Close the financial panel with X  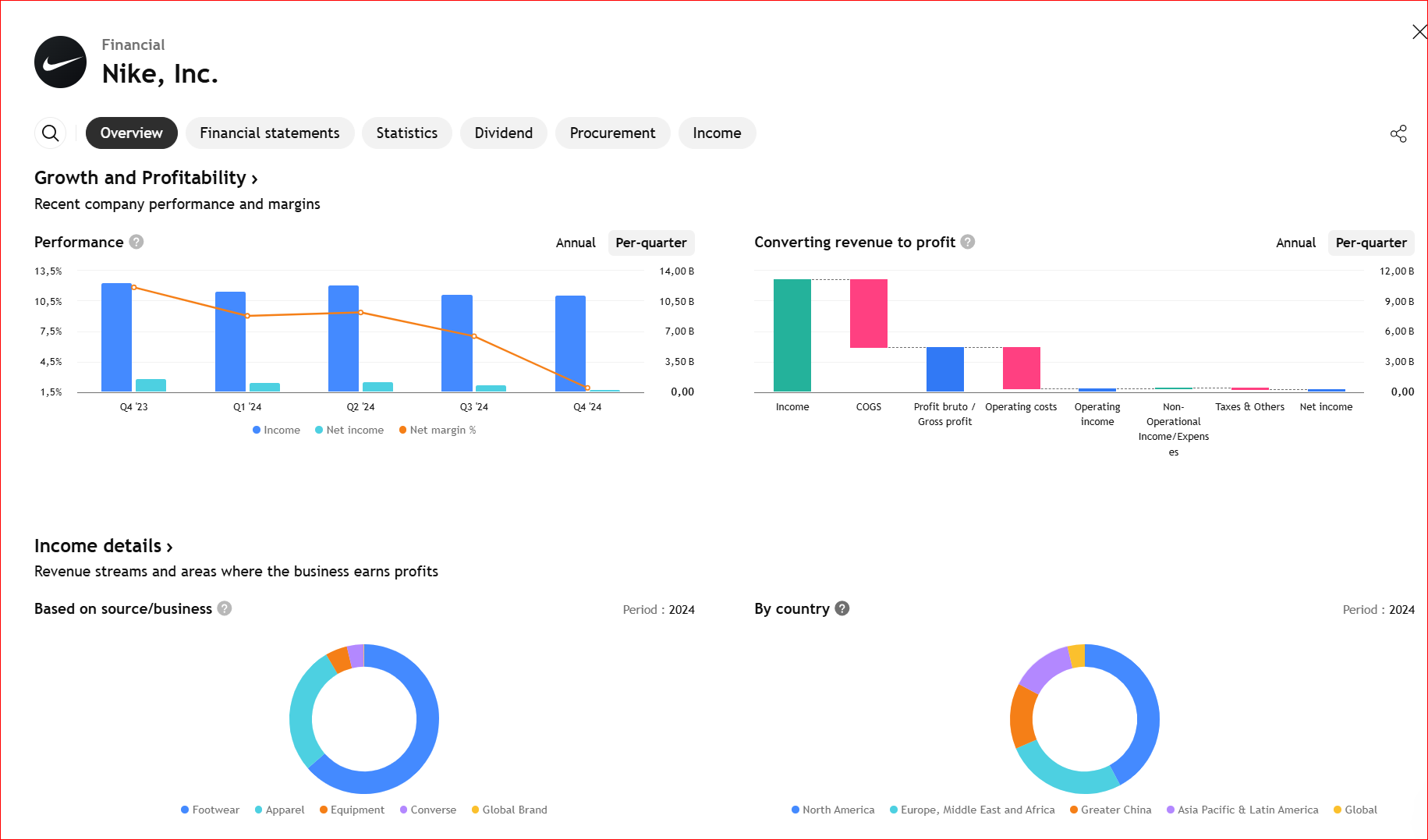(1419, 32)
